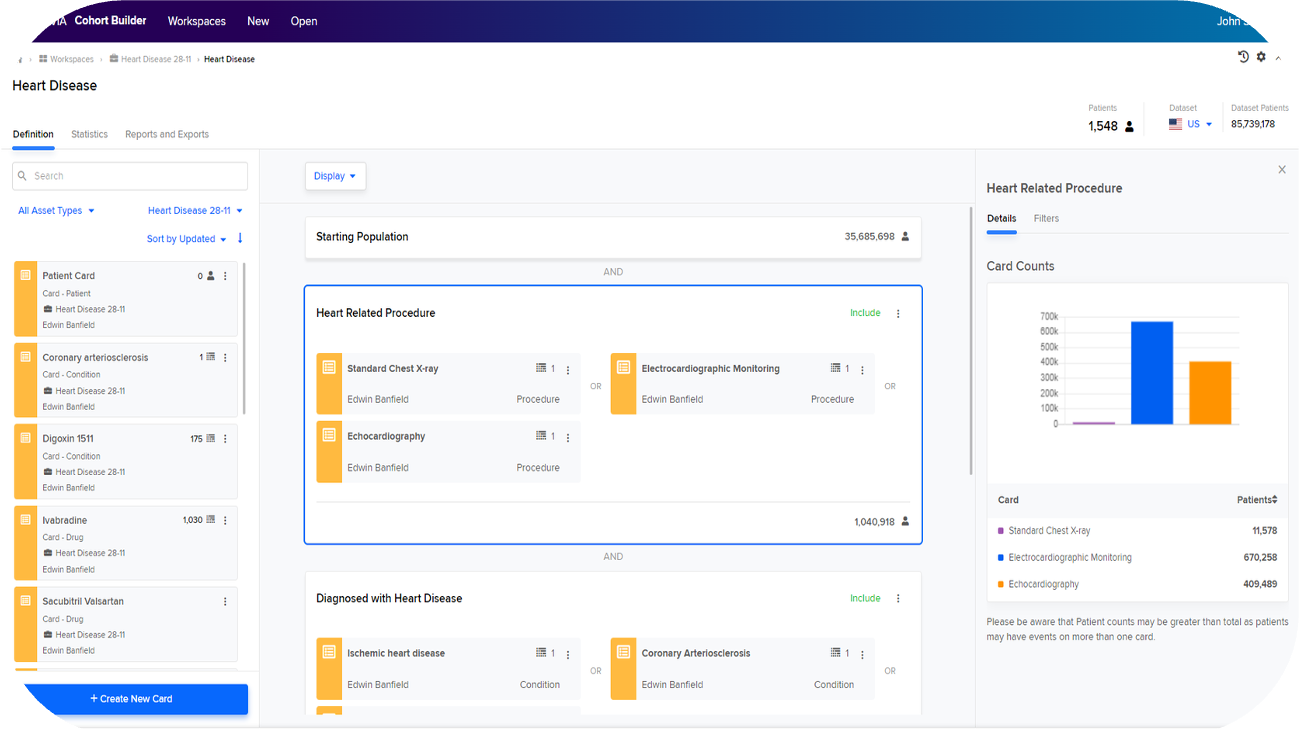Open Coronary arteriosclerosis sidebar card options menu
1301x737 pixels.
pos(225,358)
